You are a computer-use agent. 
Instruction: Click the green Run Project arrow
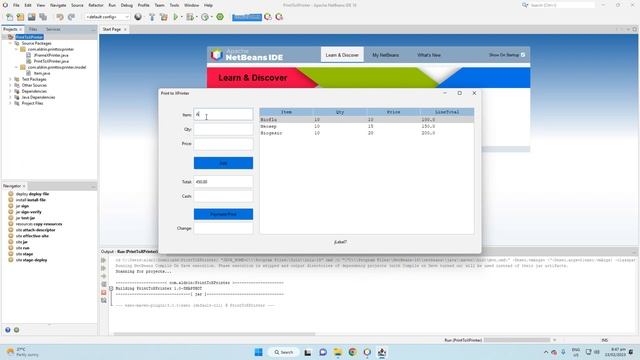click(176, 17)
